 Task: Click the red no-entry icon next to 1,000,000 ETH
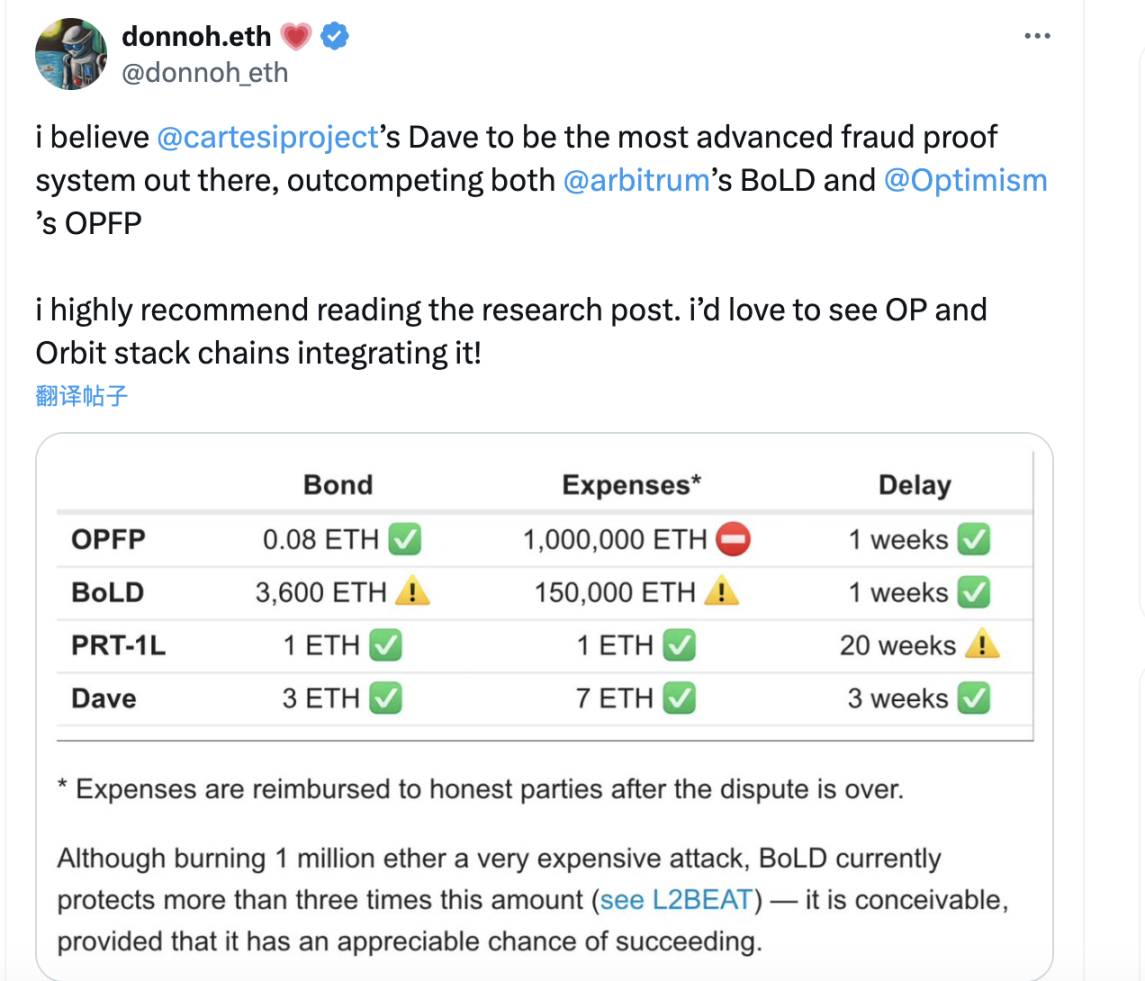tap(733, 538)
